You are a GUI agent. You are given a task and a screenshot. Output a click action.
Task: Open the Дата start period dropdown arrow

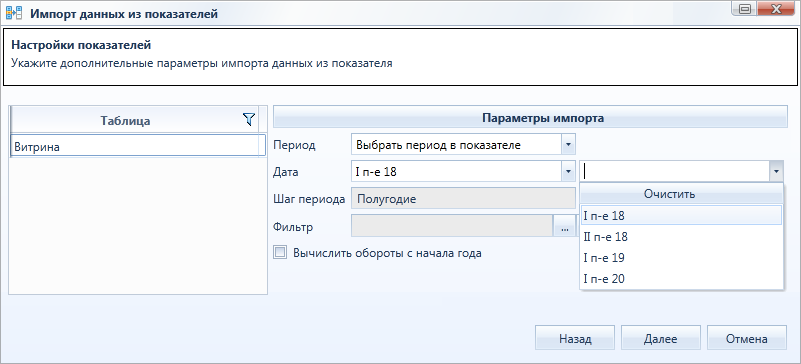pyautogui.click(x=568, y=172)
